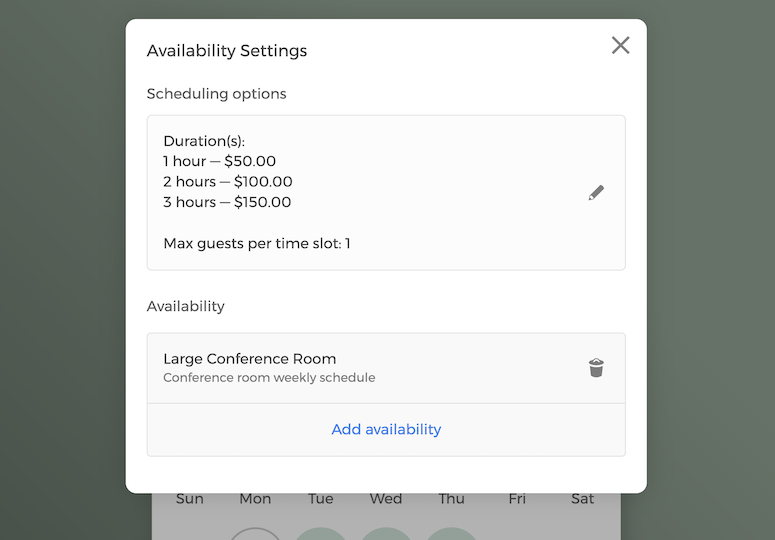Click the Conference room weekly schedule subtitle
The image size is (775, 540).
click(x=269, y=378)
